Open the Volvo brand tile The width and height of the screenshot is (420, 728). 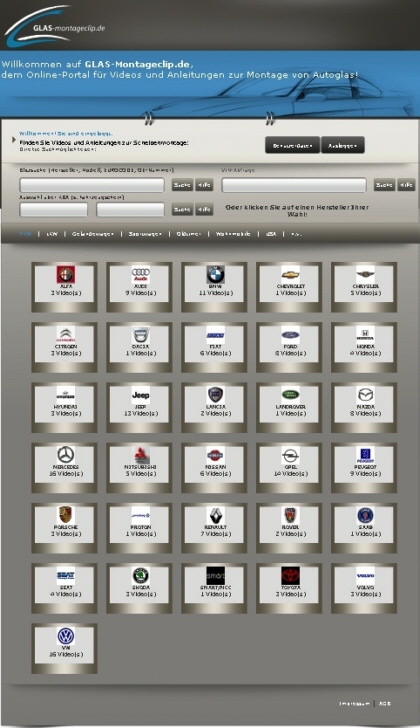click(x=364, y=588)
